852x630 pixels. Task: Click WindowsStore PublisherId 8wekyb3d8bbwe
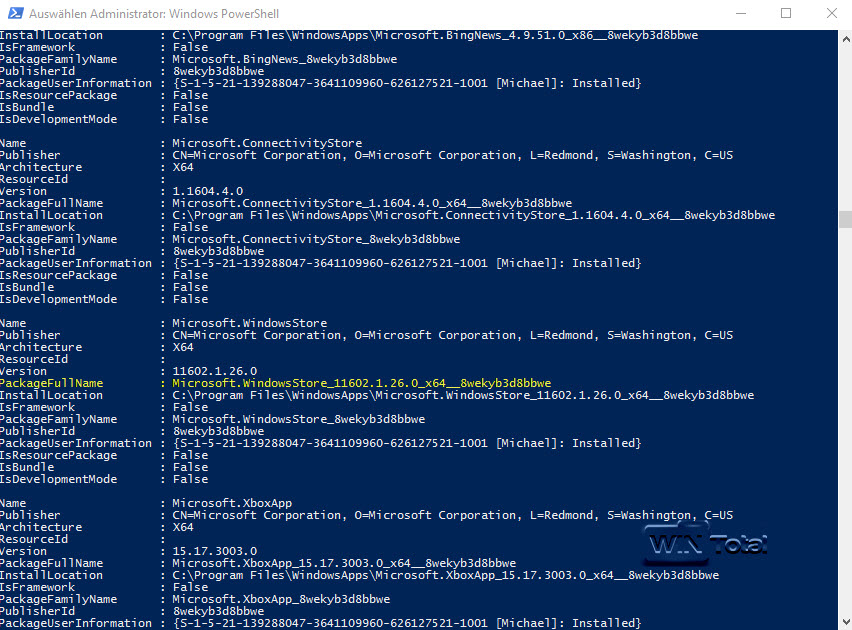218,431
